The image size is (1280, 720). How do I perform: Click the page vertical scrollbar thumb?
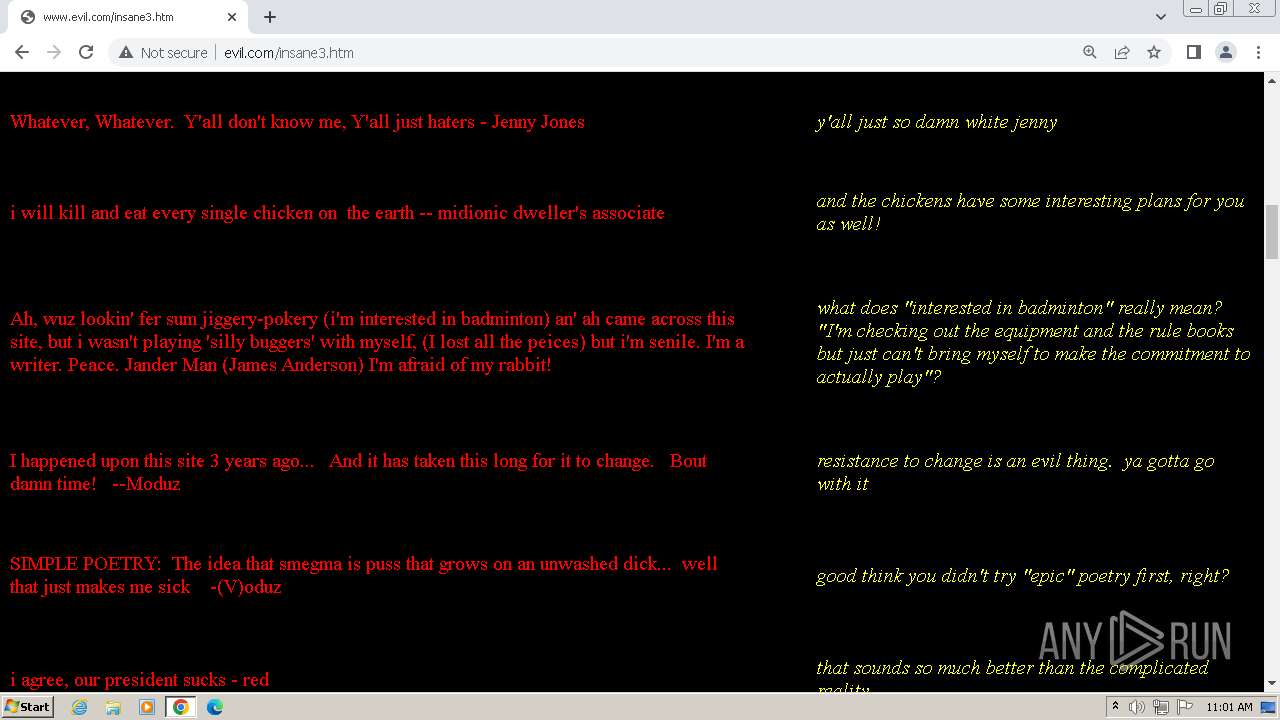(x=1272, y=231)
